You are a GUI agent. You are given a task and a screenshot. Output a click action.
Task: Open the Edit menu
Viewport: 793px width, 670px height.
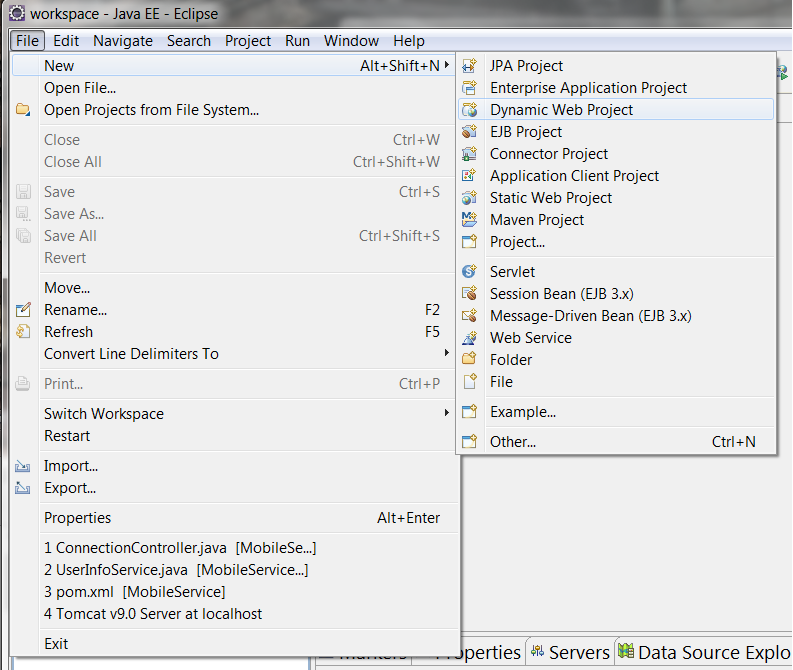click(66, 41)
